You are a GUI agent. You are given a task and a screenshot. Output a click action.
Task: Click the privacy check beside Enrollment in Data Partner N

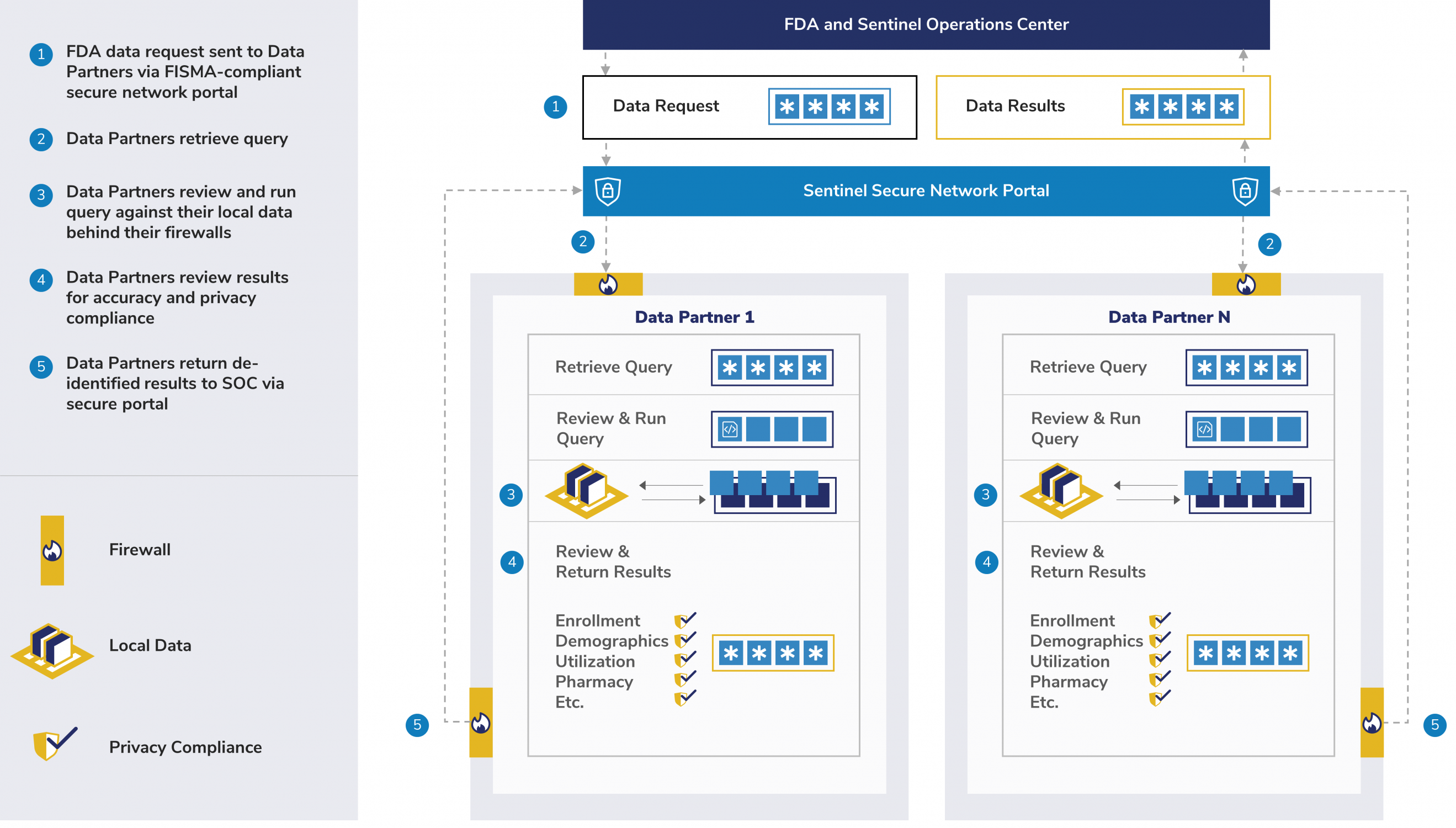tap(1159, 620)
